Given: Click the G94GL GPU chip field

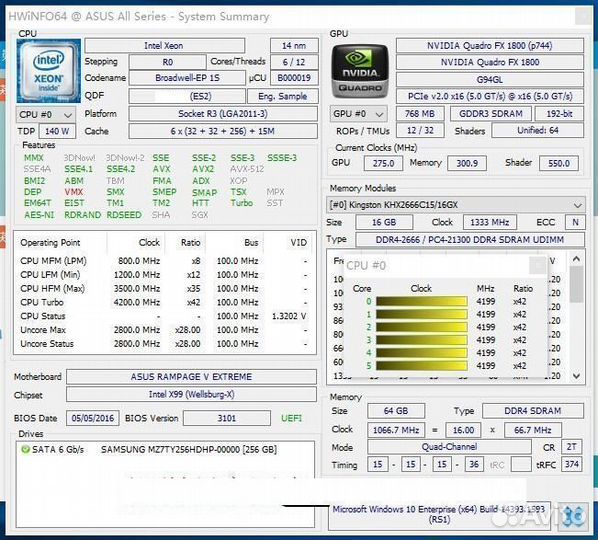Looking at the screenshot, I should (490, 80).
